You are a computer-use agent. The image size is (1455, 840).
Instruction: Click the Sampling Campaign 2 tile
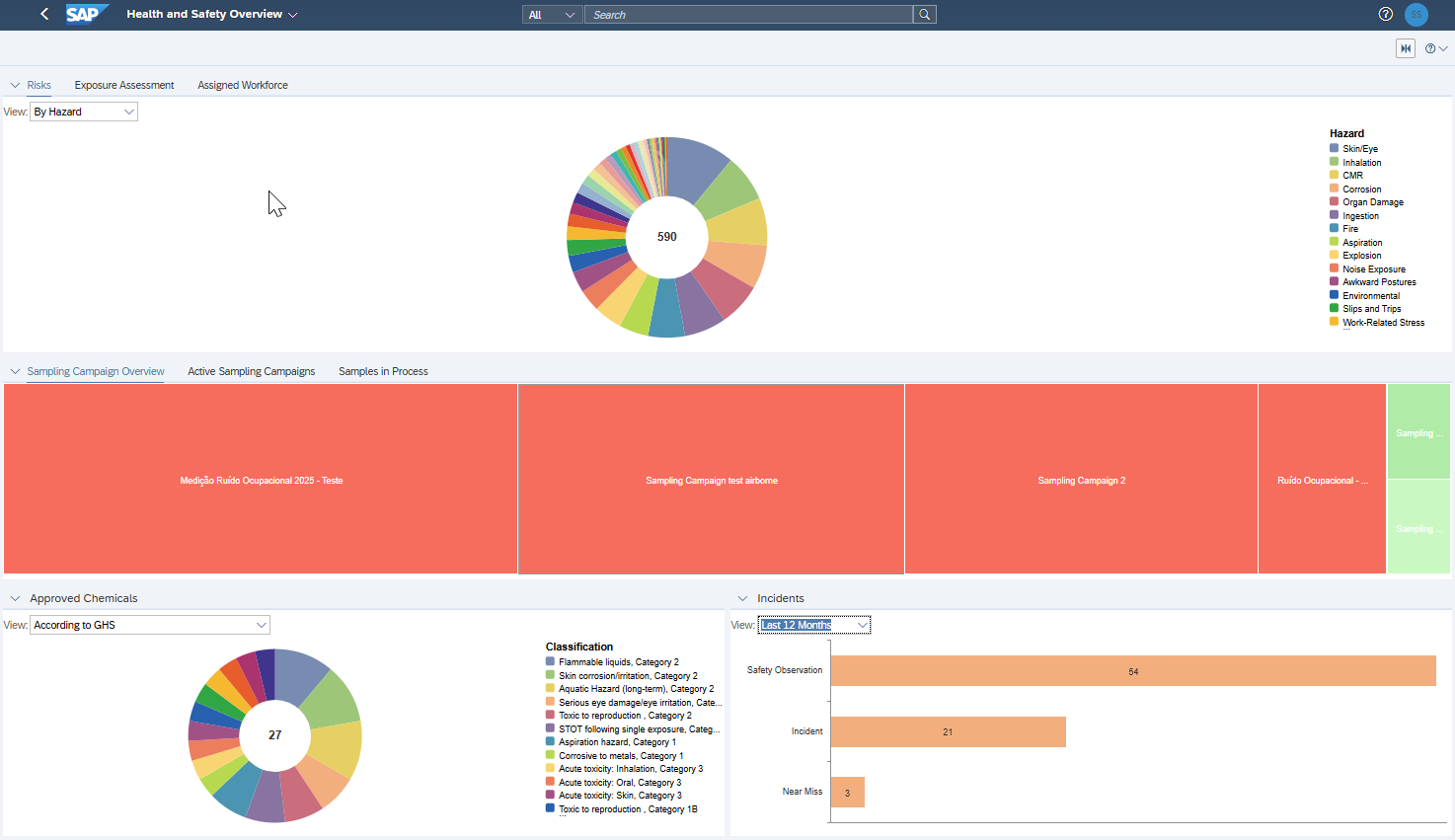pos(1081,480)
